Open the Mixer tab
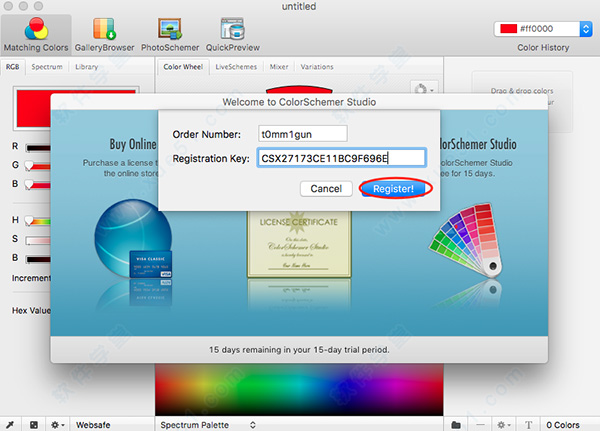 (x=279, y=67)
